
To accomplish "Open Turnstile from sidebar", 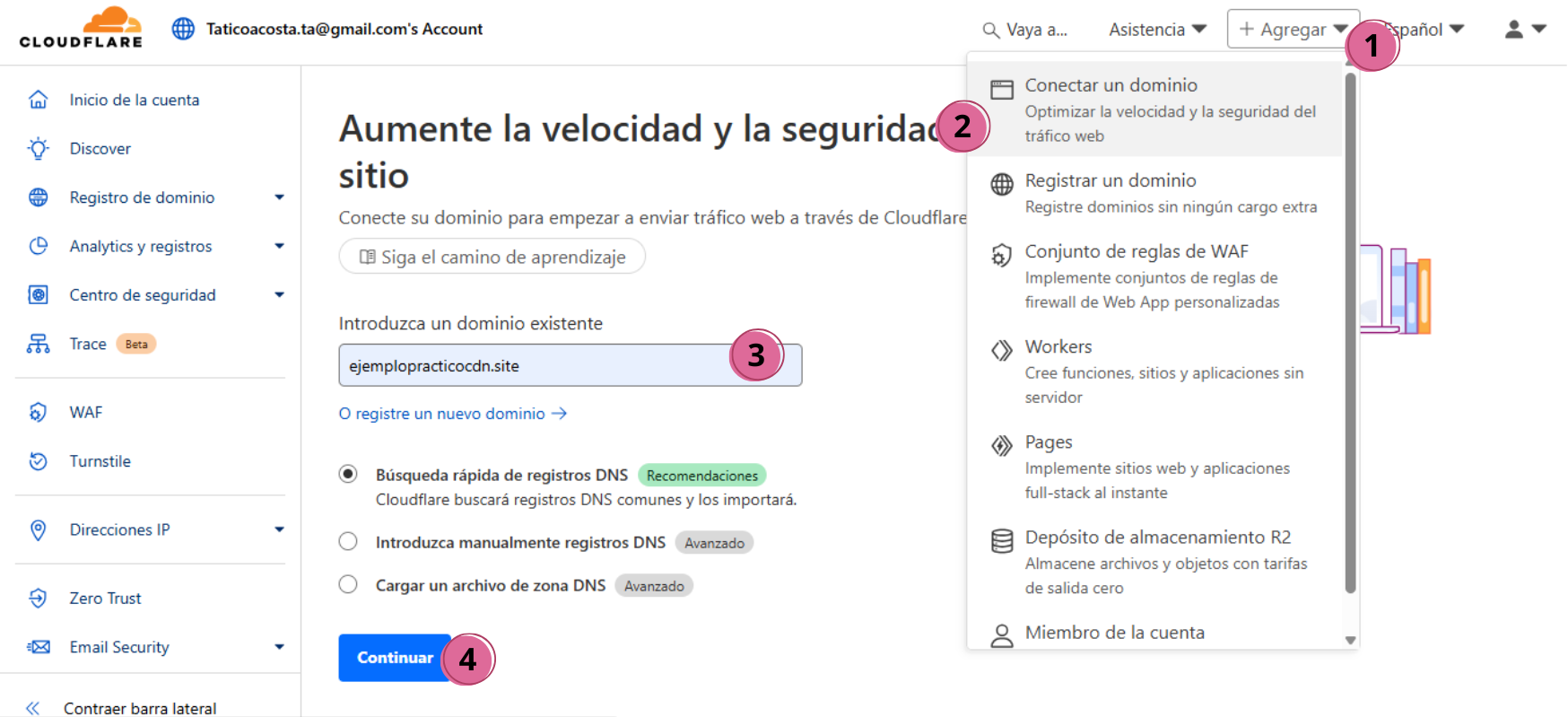I will pyautogui.click(x=100, y=461).
